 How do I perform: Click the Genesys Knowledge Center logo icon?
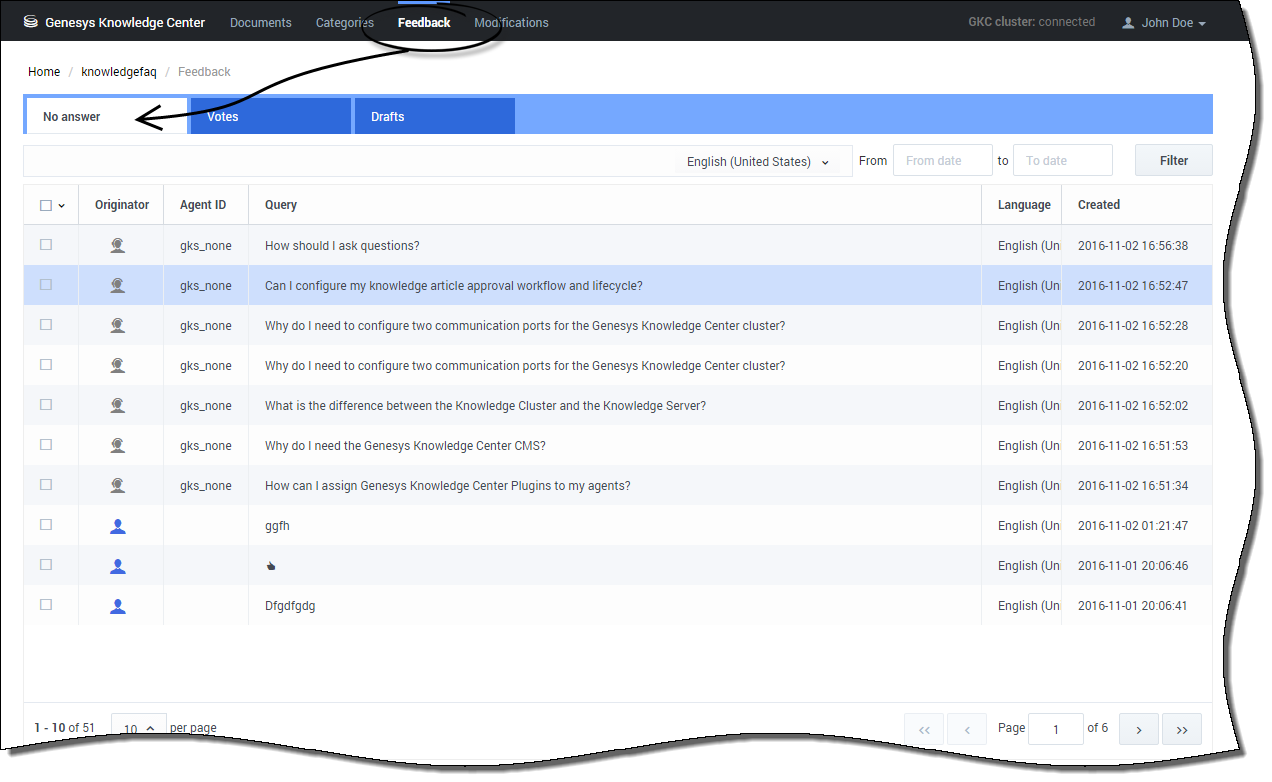30,22
